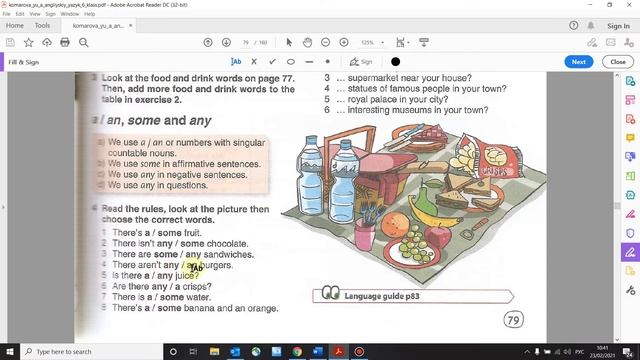Choose the crossmark annotation tool

pyautogui.click(x=254, y=62)
